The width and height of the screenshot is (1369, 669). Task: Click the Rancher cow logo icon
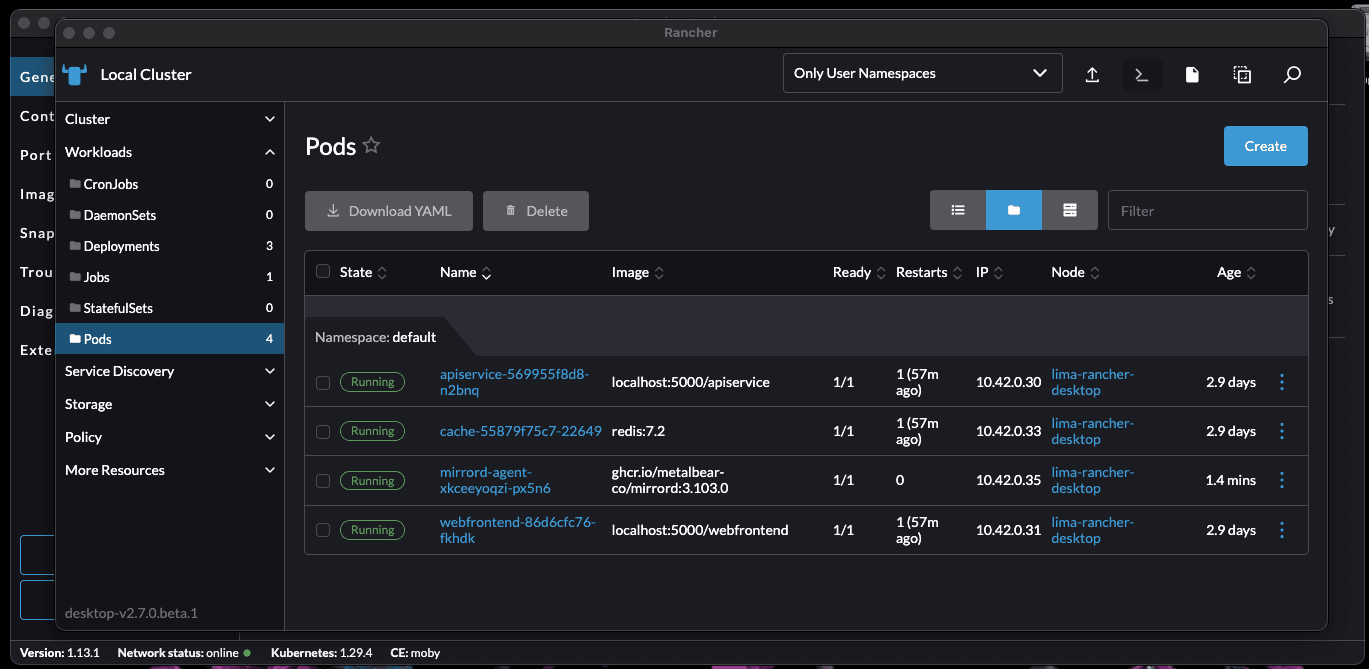[75, 74]
